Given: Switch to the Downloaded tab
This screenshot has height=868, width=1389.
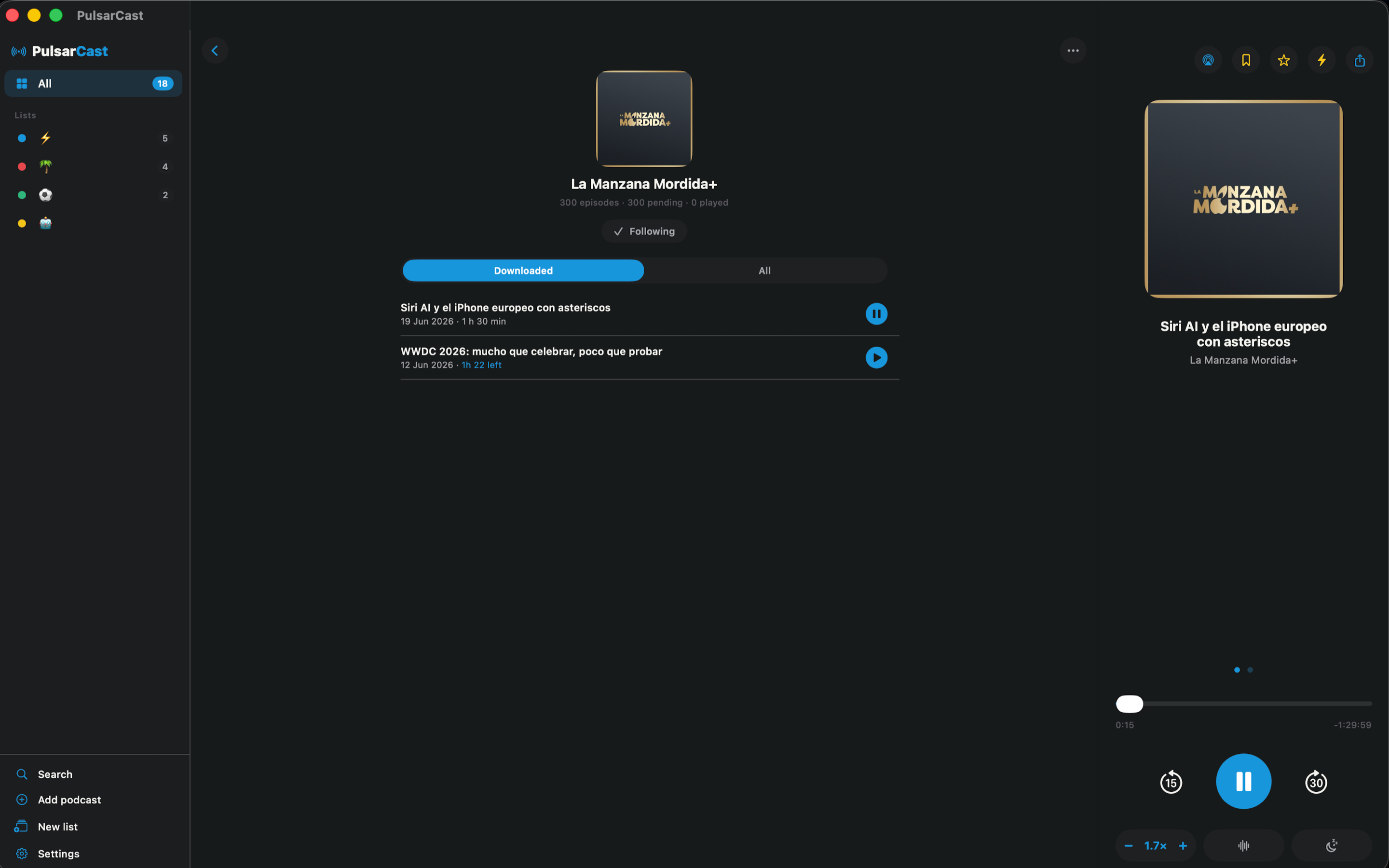Looking at the screenshot, I should pos(523,271).
